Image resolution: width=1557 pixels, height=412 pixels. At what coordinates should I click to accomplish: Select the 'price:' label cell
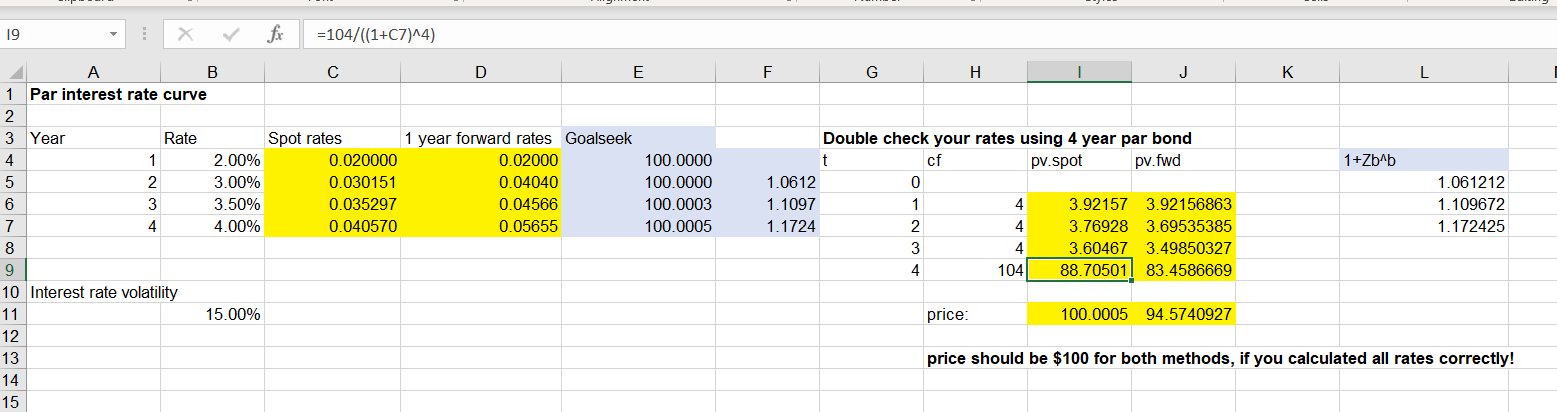coord(975,314)
